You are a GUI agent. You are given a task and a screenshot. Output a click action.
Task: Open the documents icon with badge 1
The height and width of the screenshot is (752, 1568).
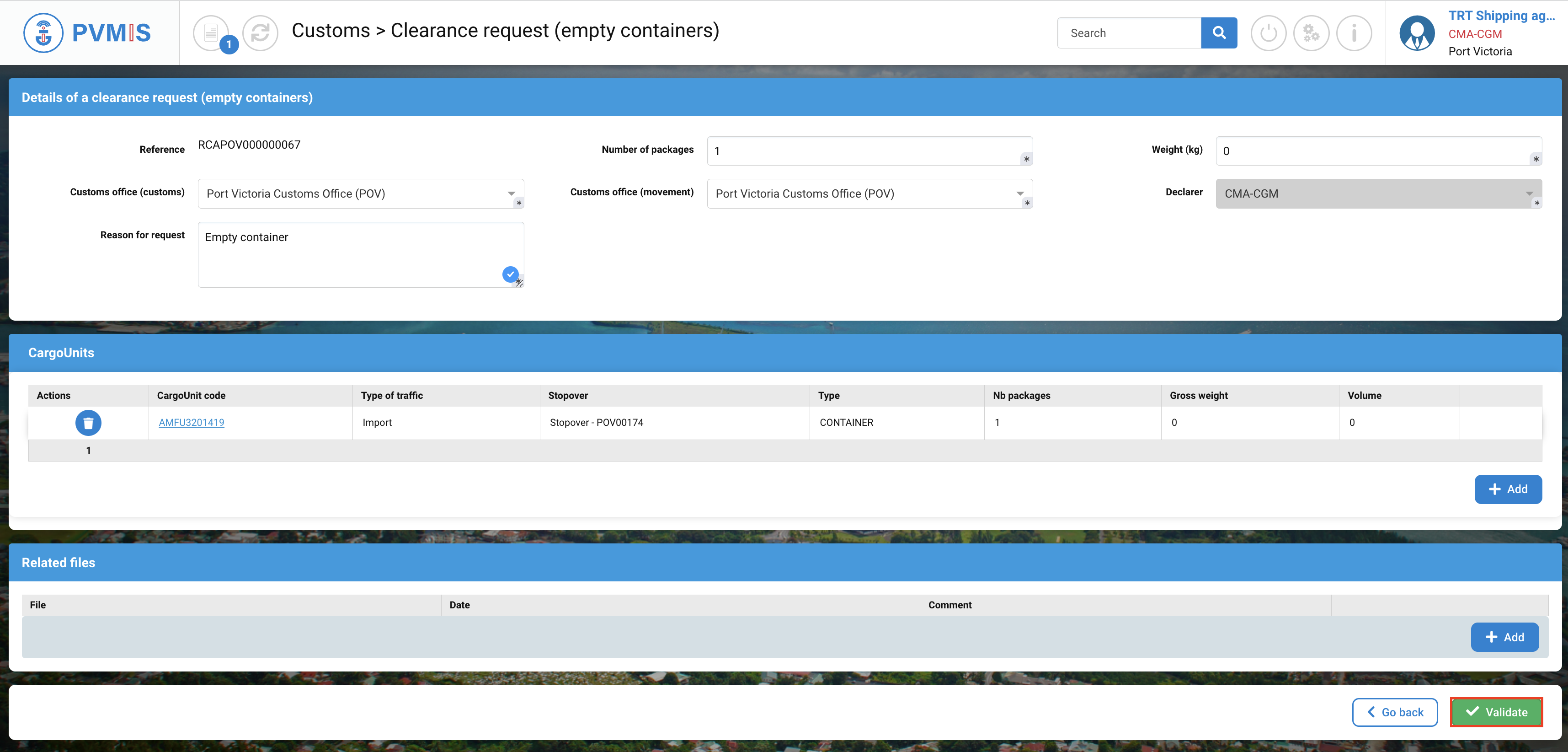[x=211, y=33]
